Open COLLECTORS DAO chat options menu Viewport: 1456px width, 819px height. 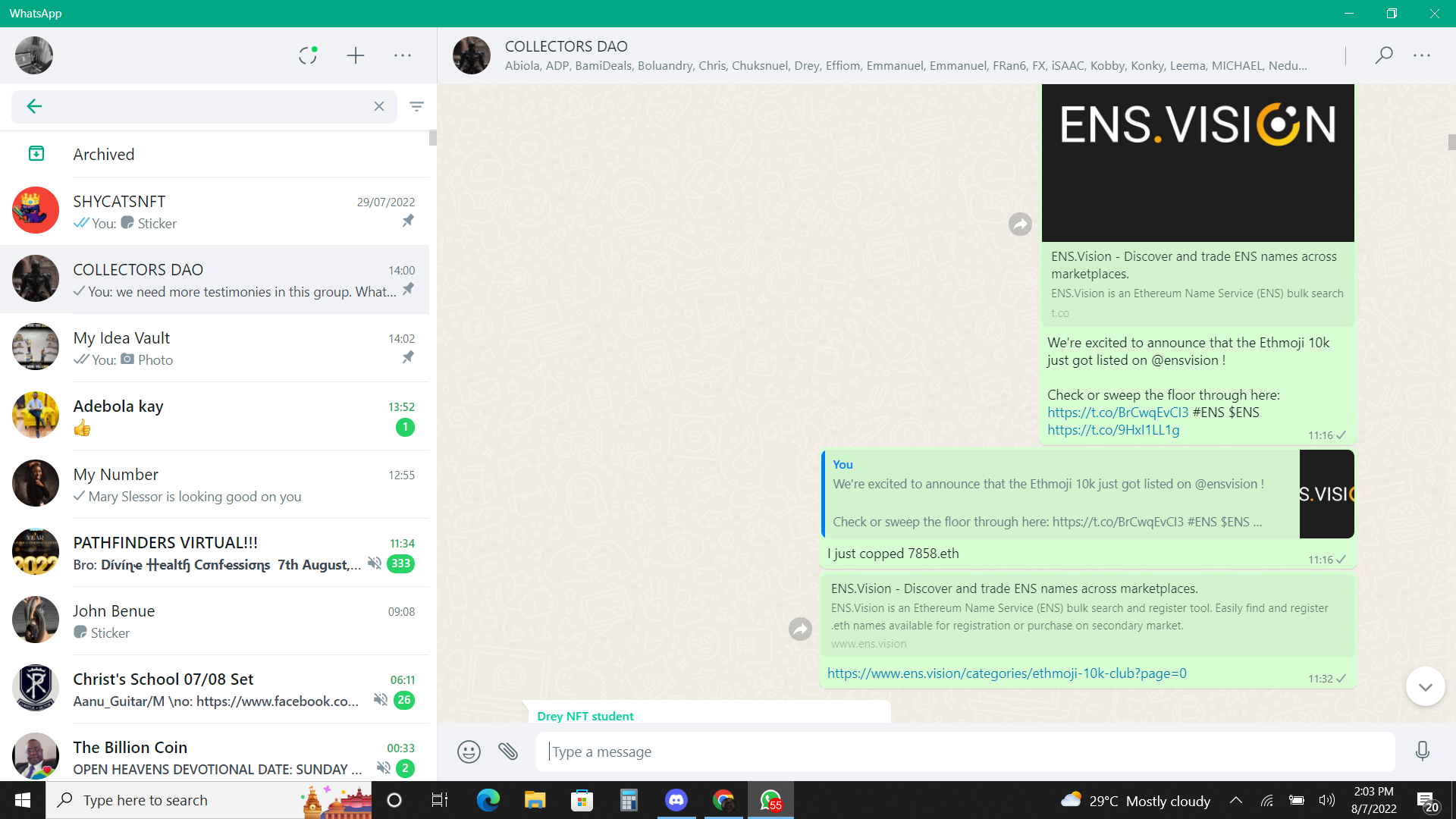point(1422,55)
